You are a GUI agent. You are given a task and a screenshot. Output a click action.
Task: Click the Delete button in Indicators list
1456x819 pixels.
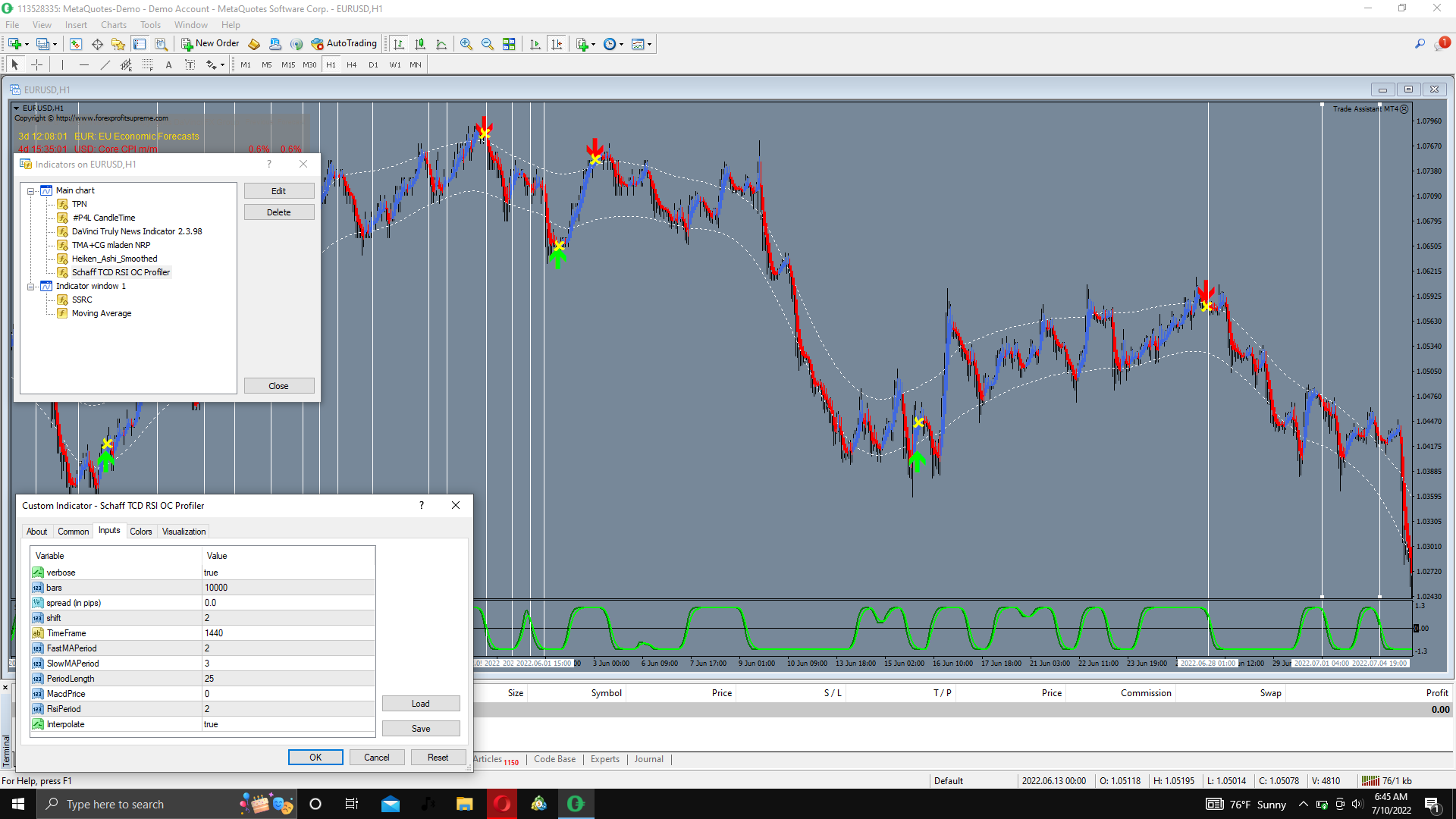[x=278, y=212]
